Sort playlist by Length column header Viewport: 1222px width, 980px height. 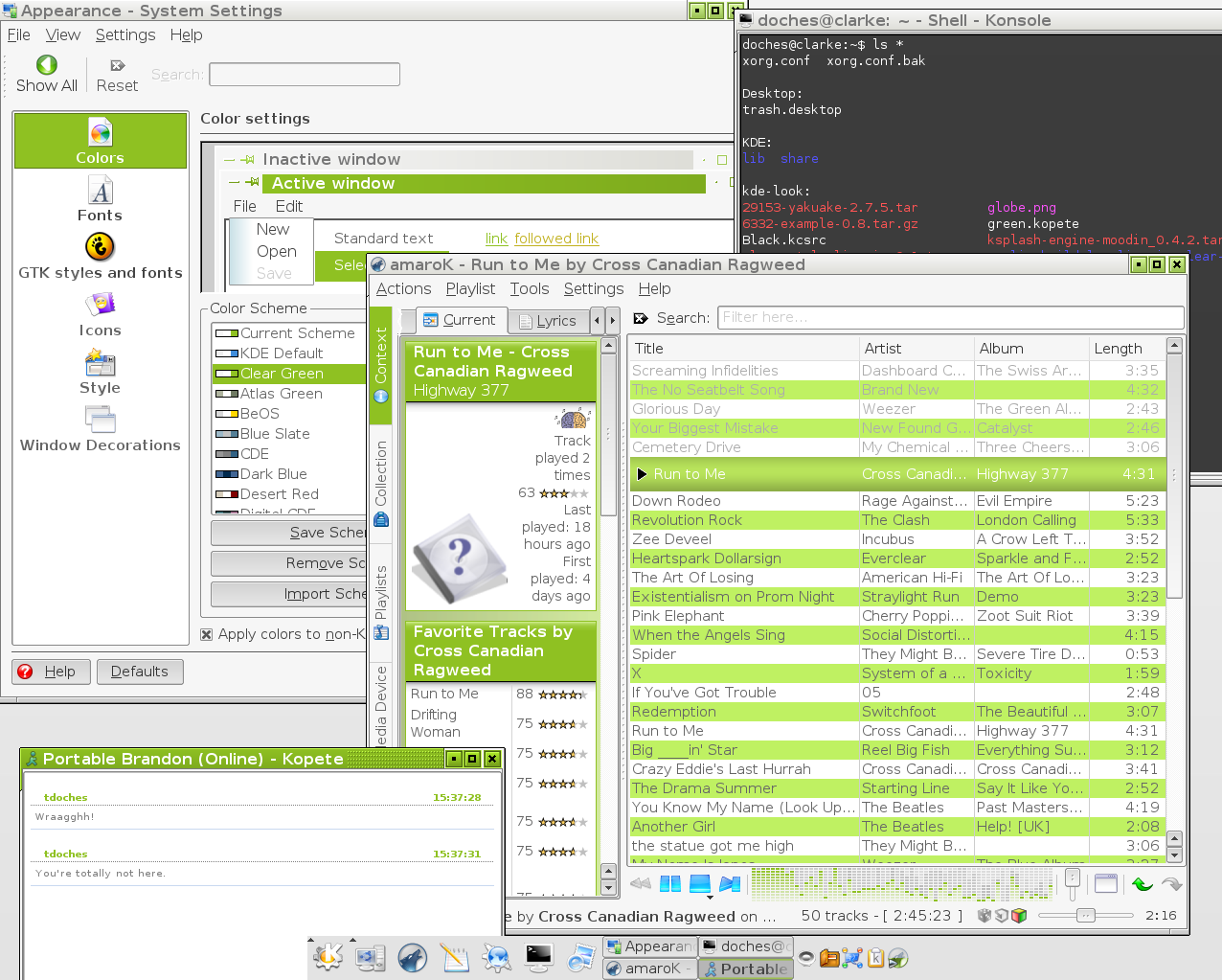click(x=1126, y=349)
